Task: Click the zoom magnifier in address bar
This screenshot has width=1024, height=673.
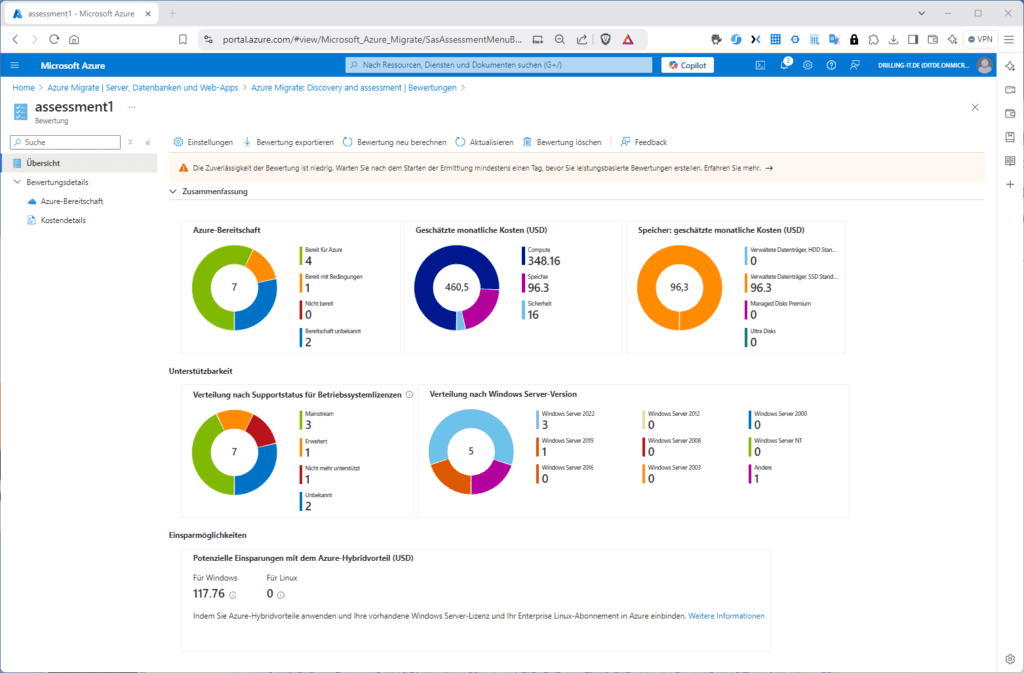Action: pos(560,39)
